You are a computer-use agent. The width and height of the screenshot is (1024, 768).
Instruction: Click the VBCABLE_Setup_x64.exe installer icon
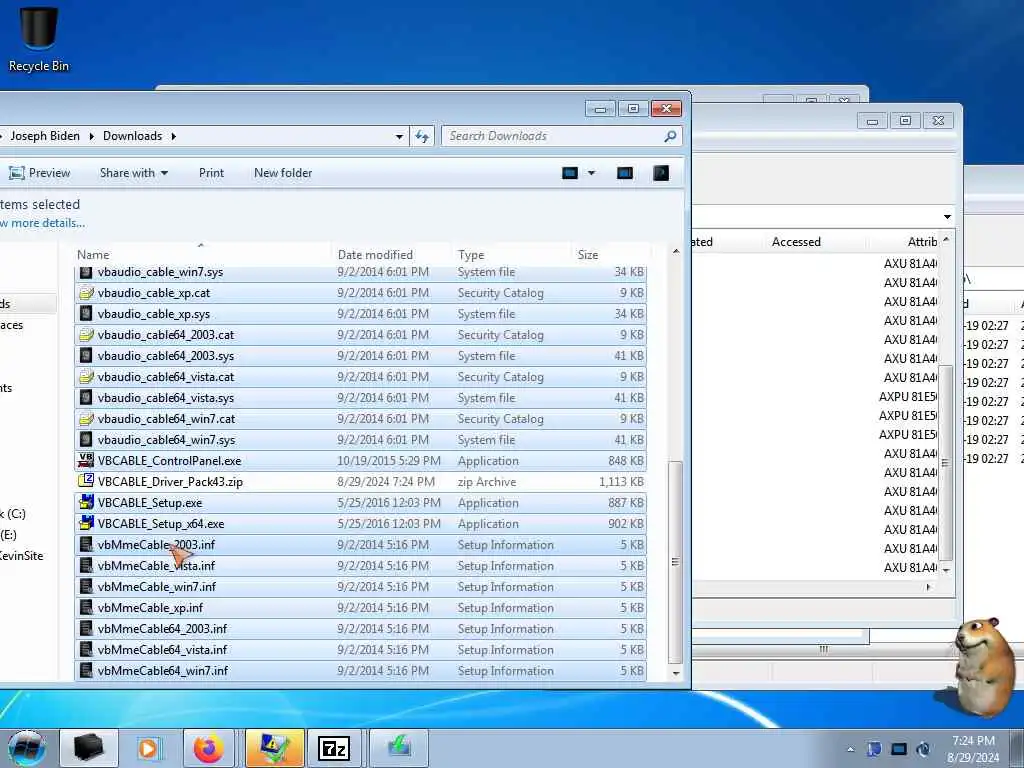tap(86, 523)
